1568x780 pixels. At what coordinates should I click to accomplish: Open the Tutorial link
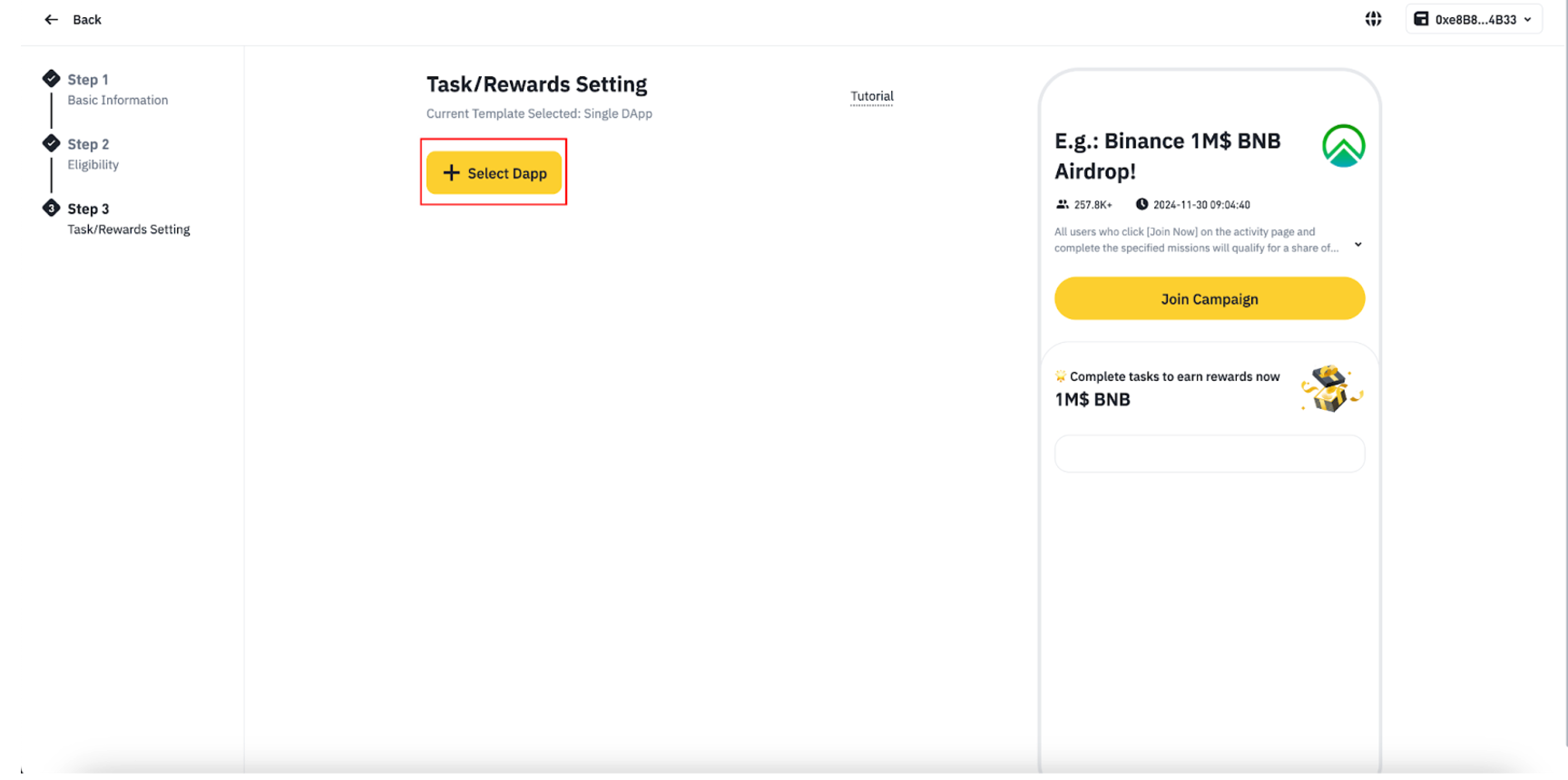coord(871,96)
